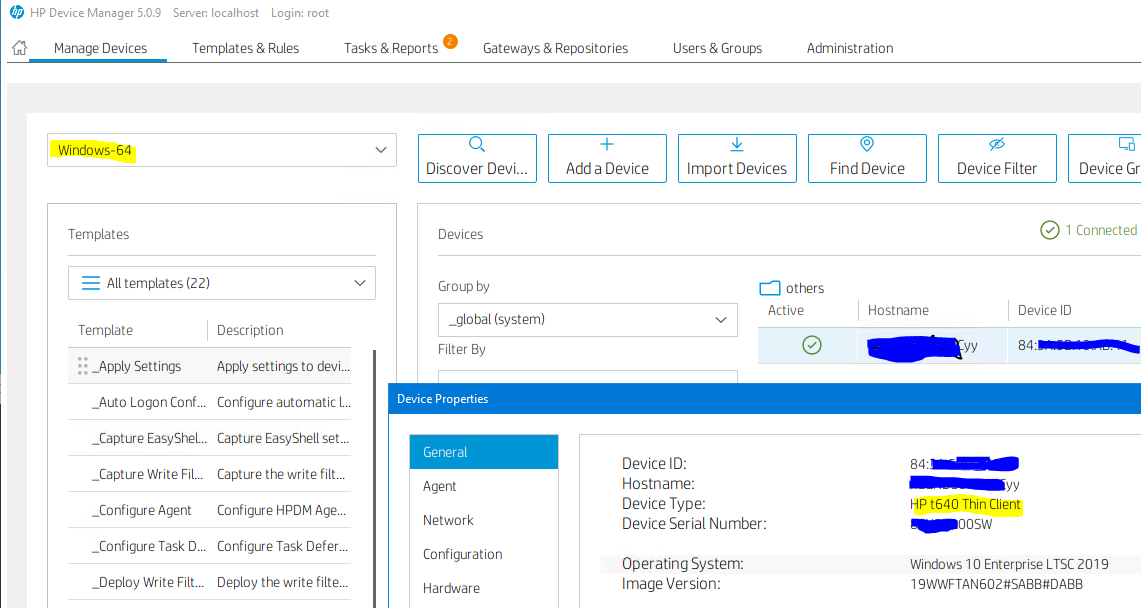This screenshot has height=608, width=1141.
Task: Click the Import Devices button
Action: click(x=737, y=158)
